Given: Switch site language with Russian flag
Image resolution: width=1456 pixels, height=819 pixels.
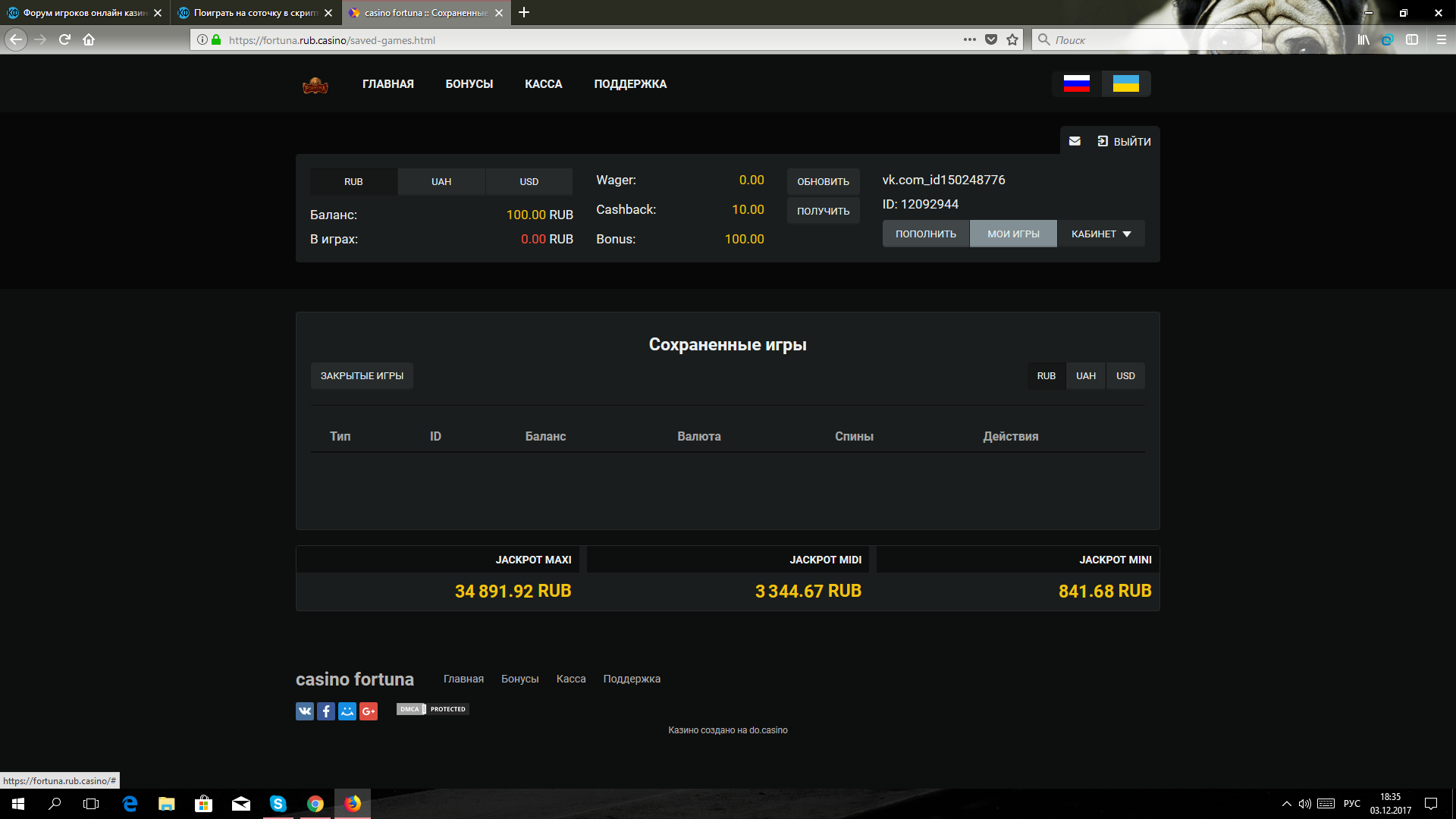Looking at the screenshot, I should coord(1076,84).
